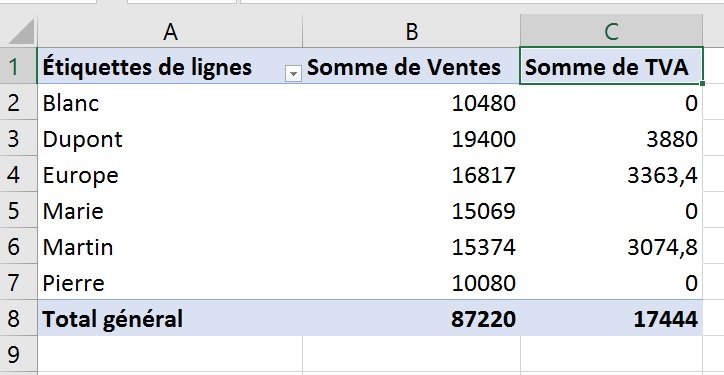Click the Europe sales value 16817
Screen dimensions: 724x375
point(411,175)
